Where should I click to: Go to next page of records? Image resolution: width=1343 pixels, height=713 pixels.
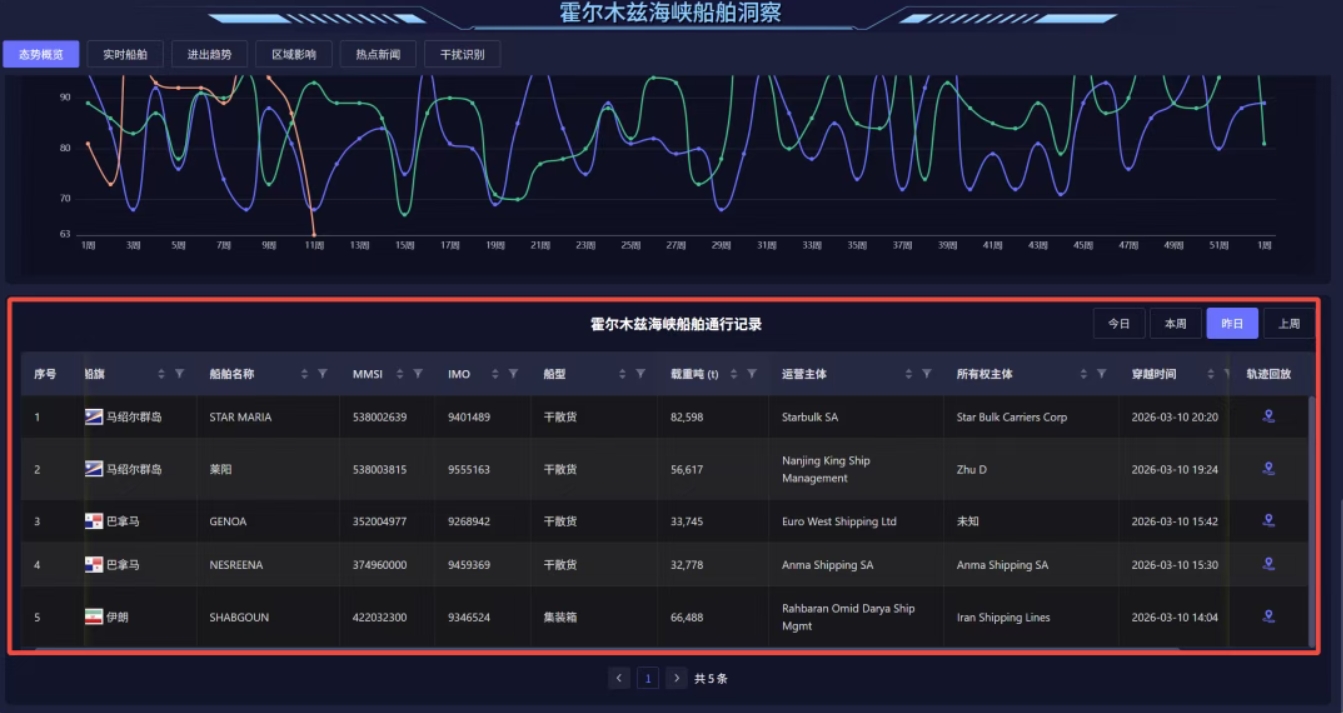[x=677, y=679]
